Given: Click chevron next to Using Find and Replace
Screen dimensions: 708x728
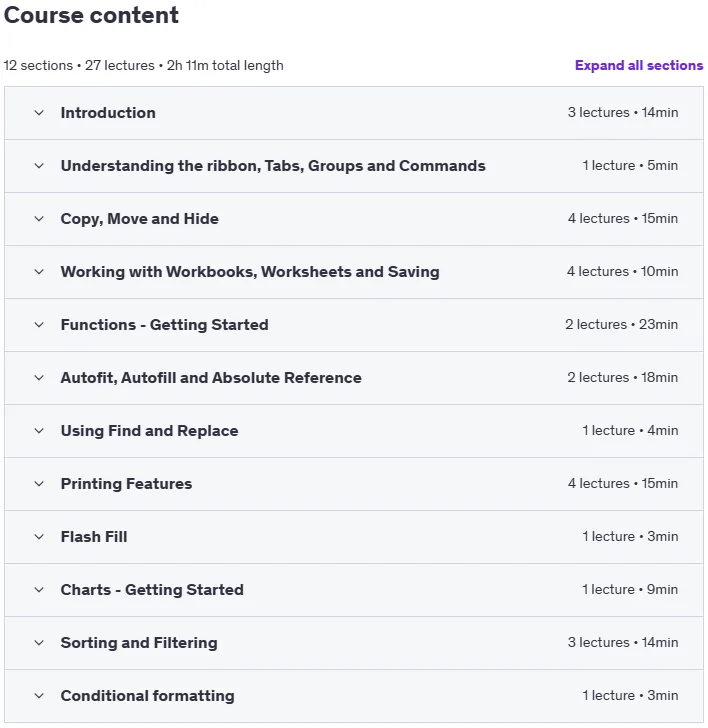Looking at the screenshot, I should pyautogui.click(x=39, y=431).
